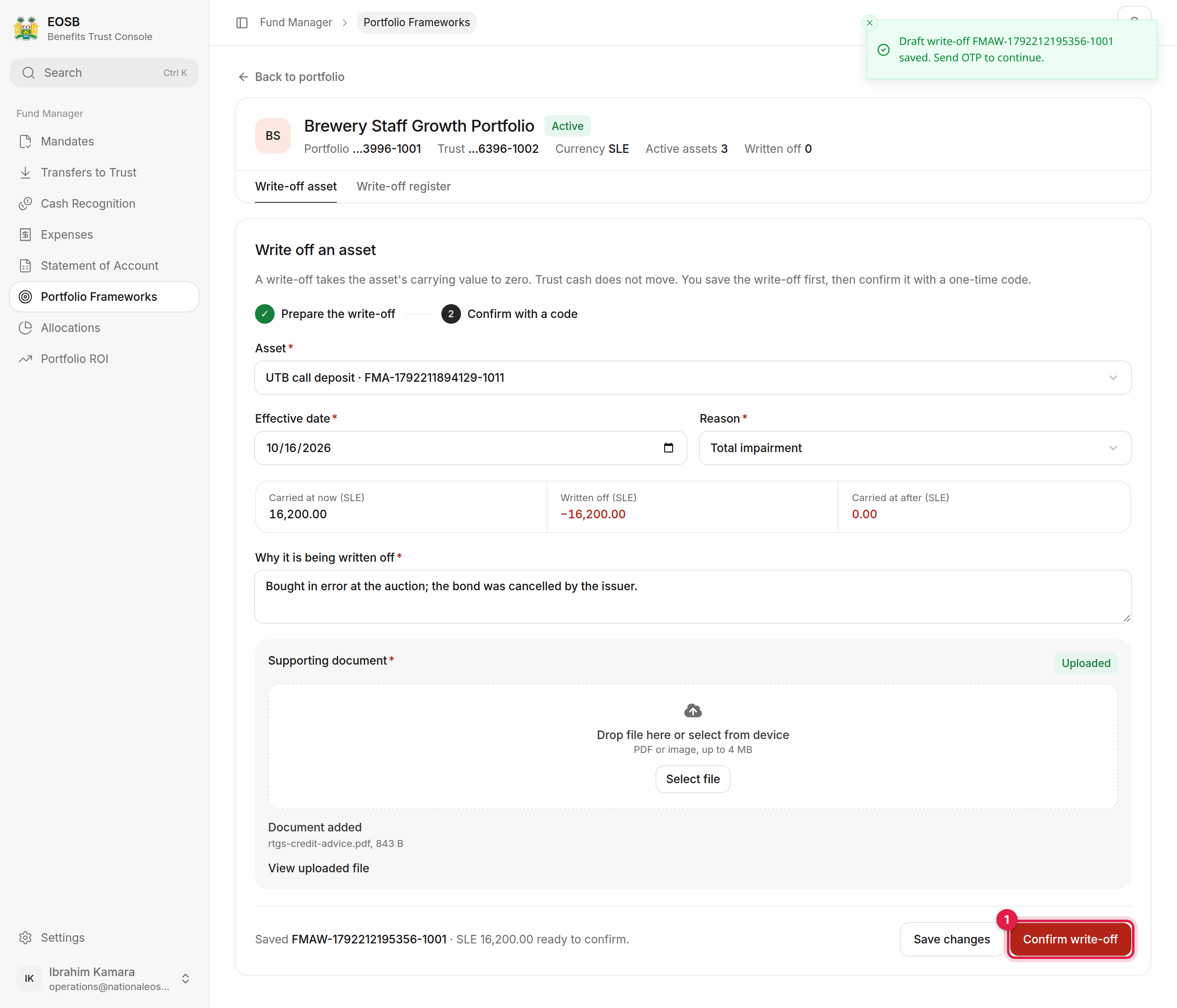Click the Allocations pie chart icon

click(x=26, y=328)
